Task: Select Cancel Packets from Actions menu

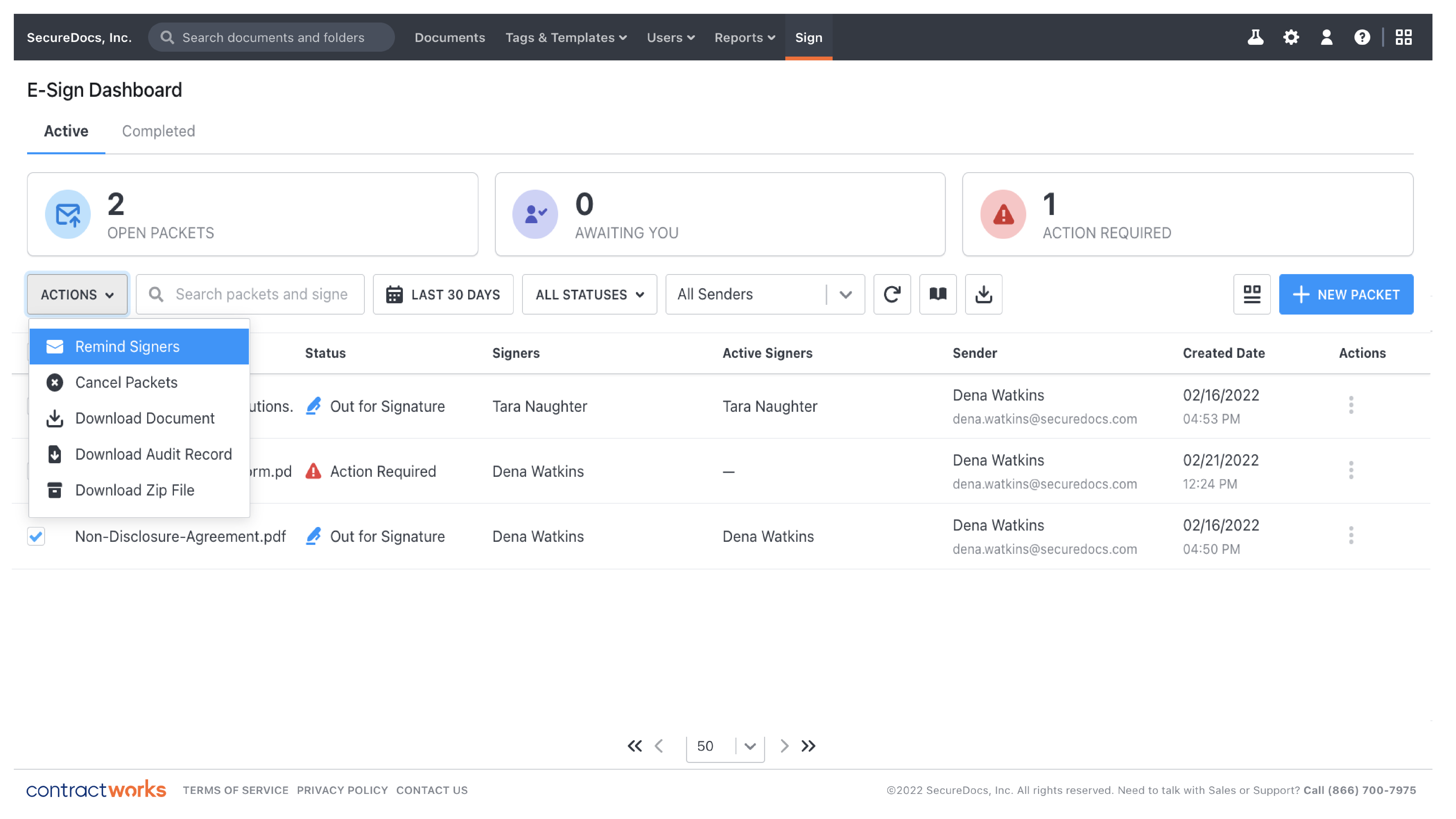Action: pyautogui.click(x=126, y=382)
